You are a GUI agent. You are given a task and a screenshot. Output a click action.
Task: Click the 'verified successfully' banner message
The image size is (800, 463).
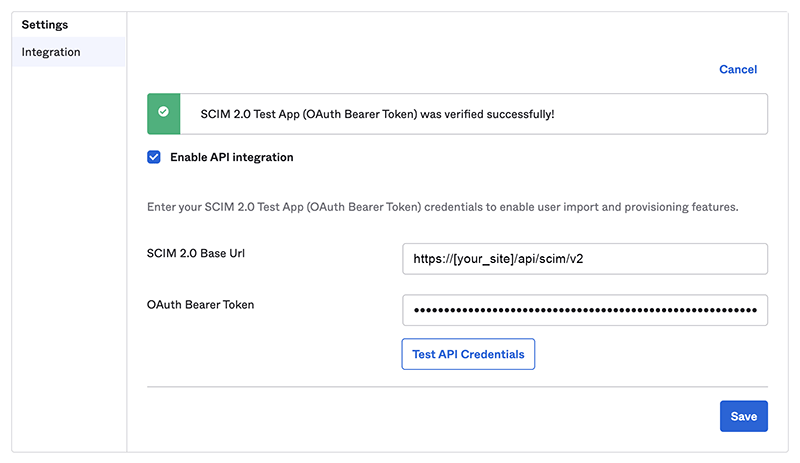377,114
